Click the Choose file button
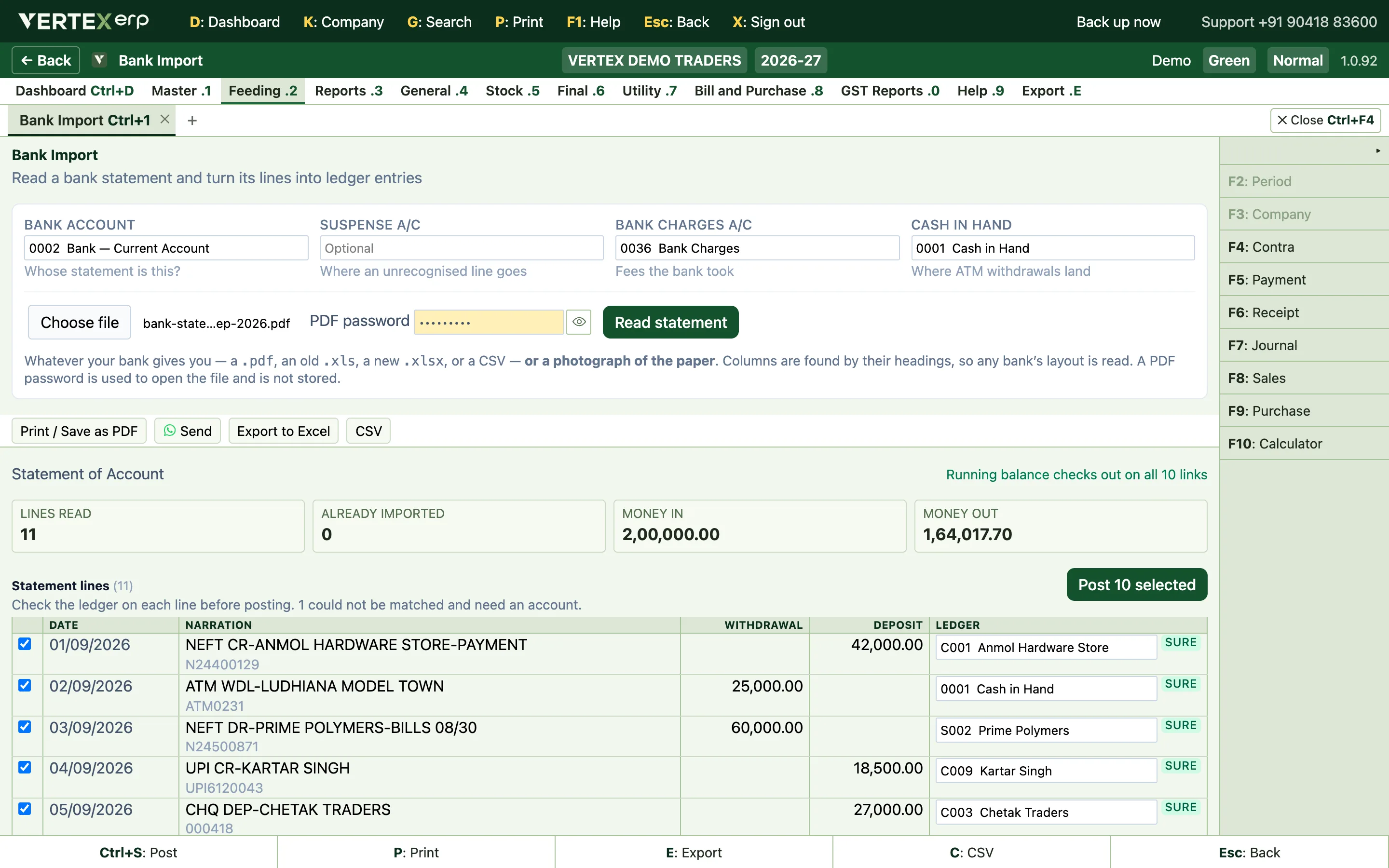The height and width of the screenshot is (868, 1389). point(79,322)
